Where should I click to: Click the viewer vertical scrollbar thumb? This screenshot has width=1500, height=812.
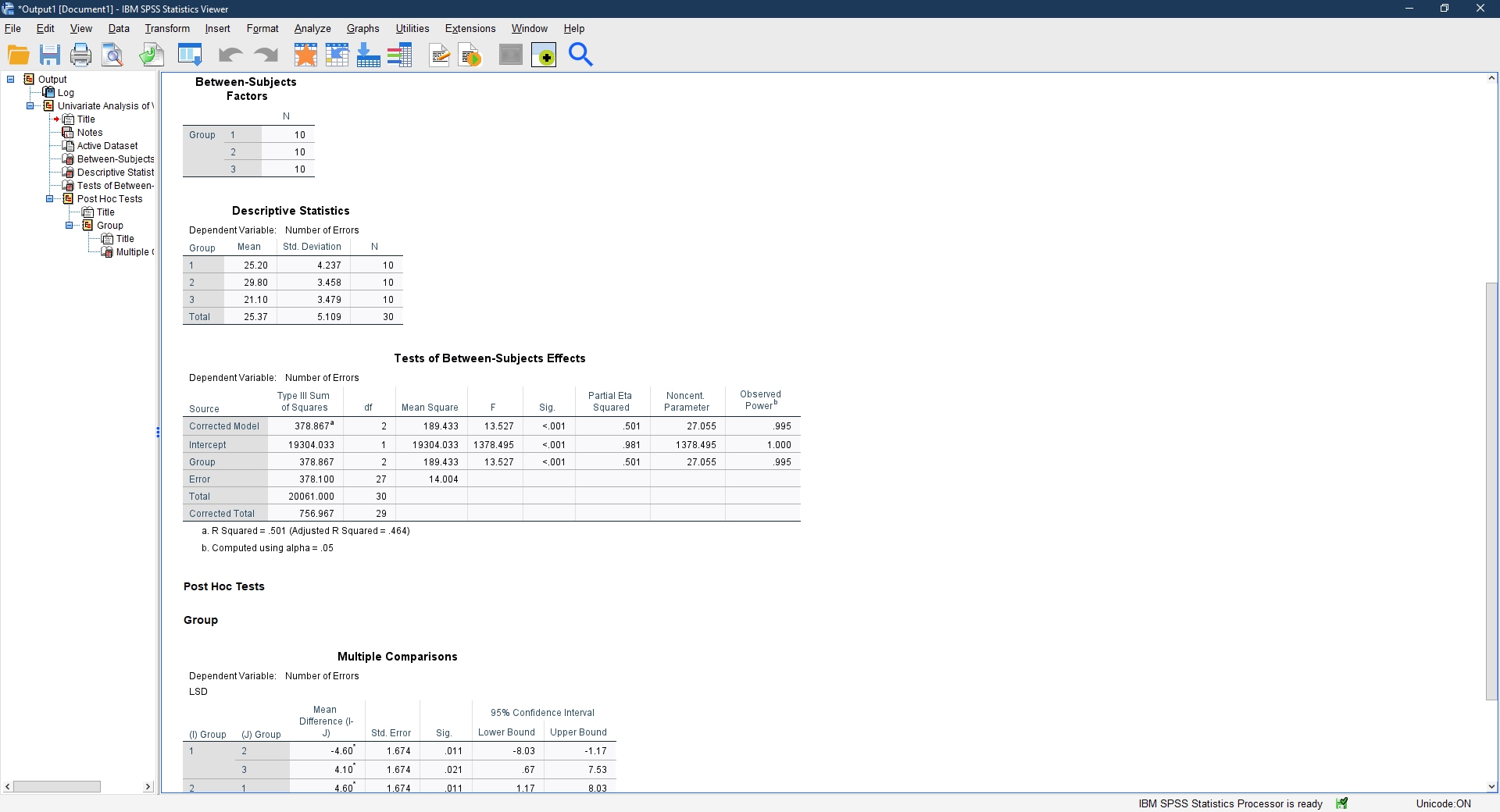pyautogui.click(x=1491, y=491)
